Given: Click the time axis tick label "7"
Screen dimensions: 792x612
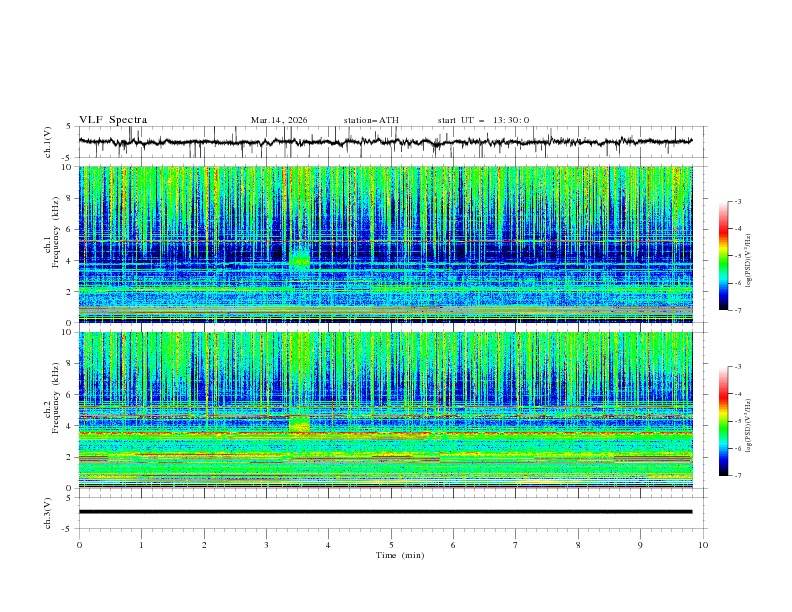Looking at the screenshot, I should click(516, 545).
